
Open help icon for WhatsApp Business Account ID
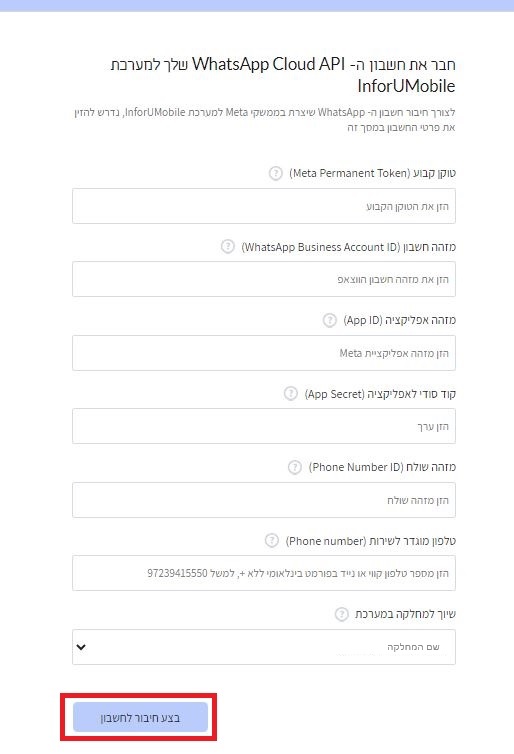(227, 247)
